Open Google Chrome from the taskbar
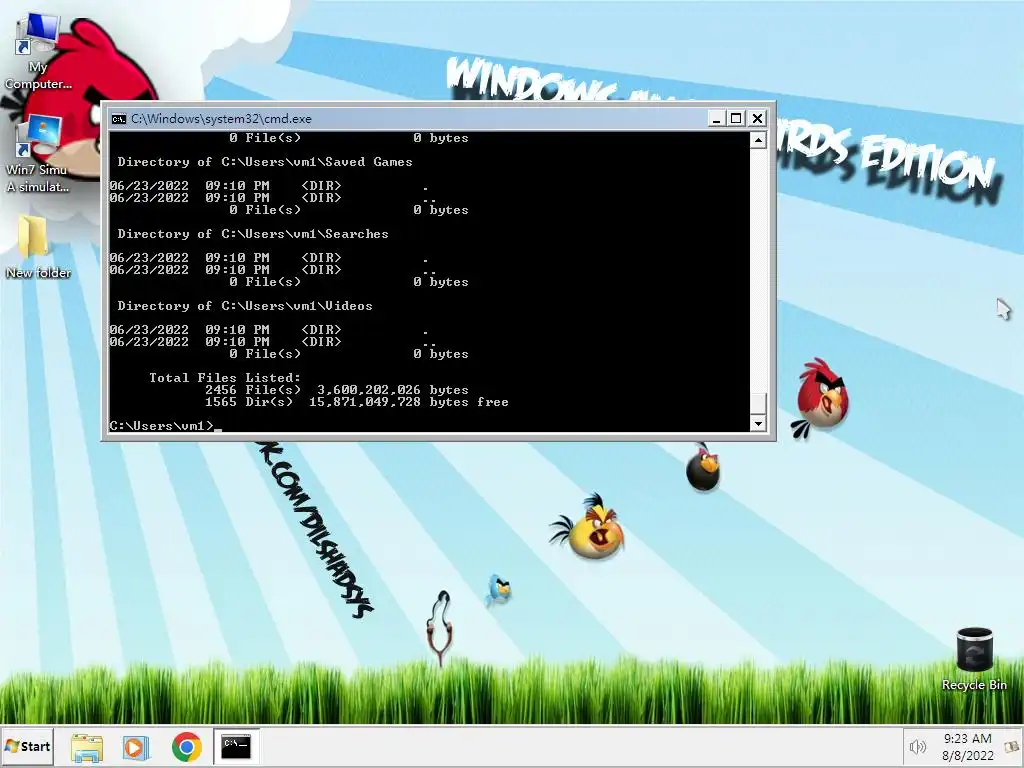 (x=187, y=747)
